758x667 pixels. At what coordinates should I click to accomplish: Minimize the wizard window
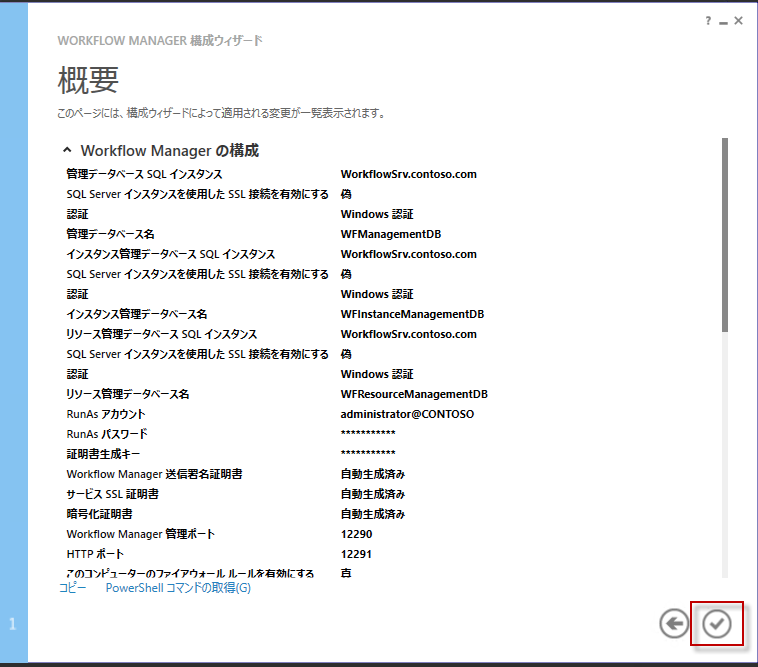pyautogui.click(x=723, y=22)
